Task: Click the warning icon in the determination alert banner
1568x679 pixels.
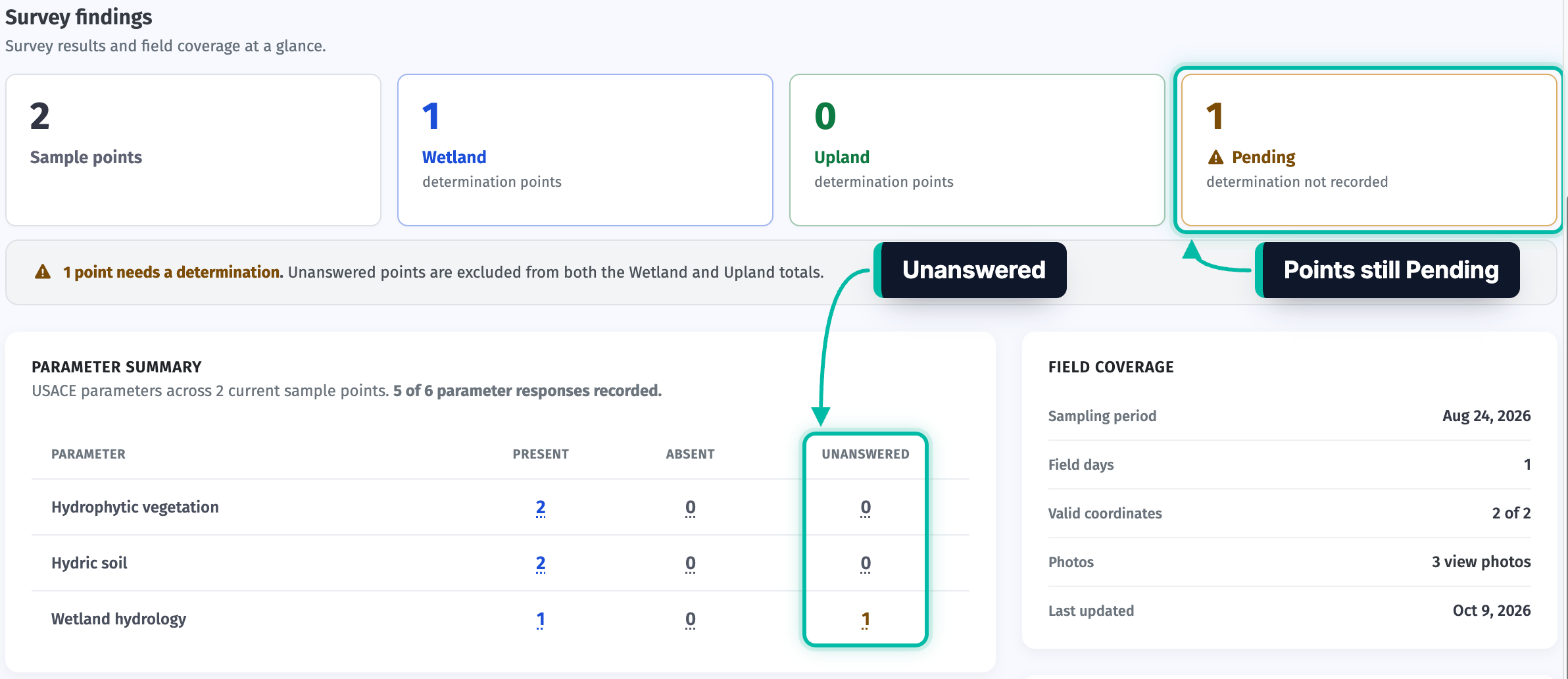Action: click(x=43, y=271)
